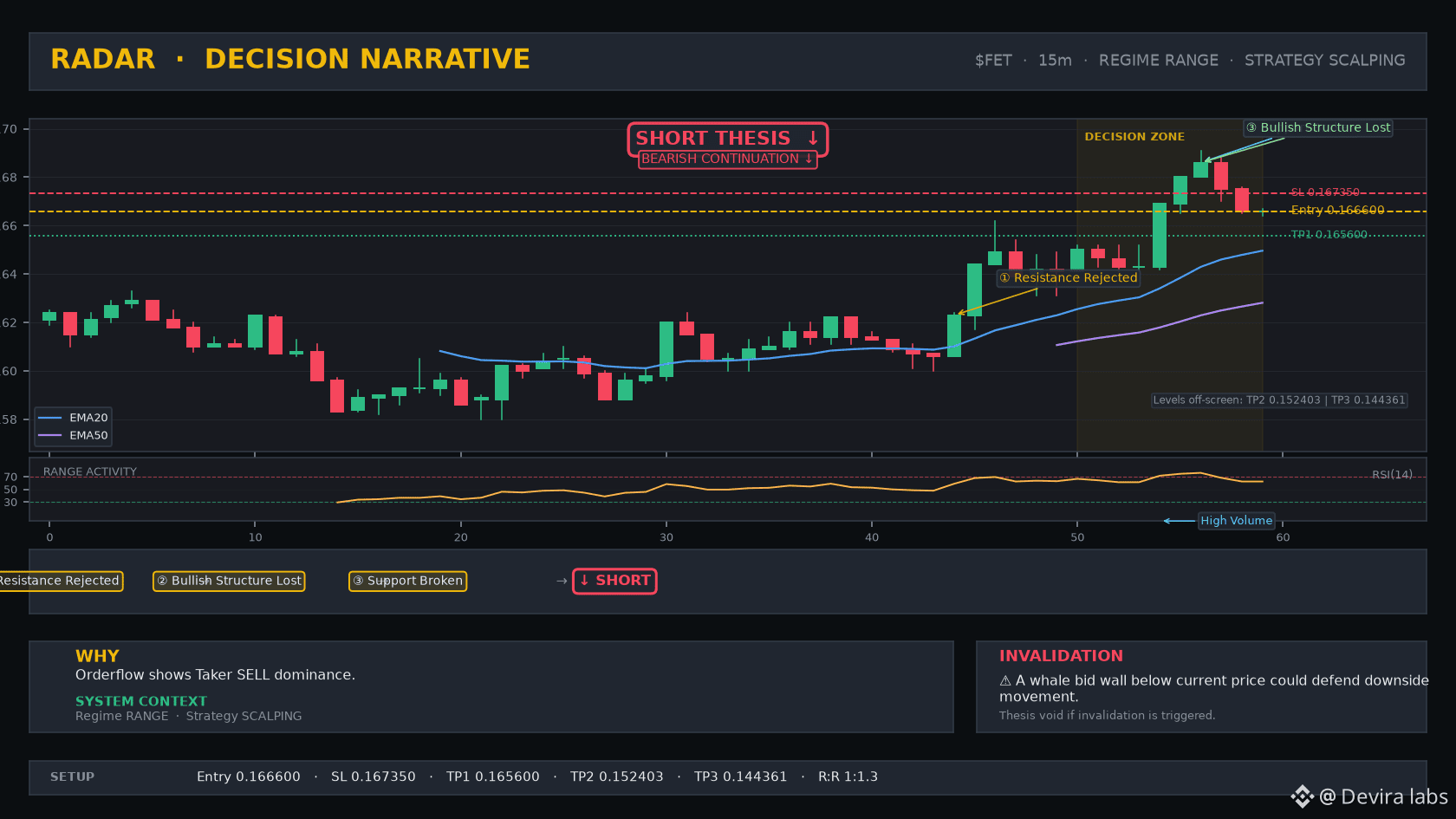
Task: Click the R:R 1:1.3 value
Action: click(x=848, y=777)
